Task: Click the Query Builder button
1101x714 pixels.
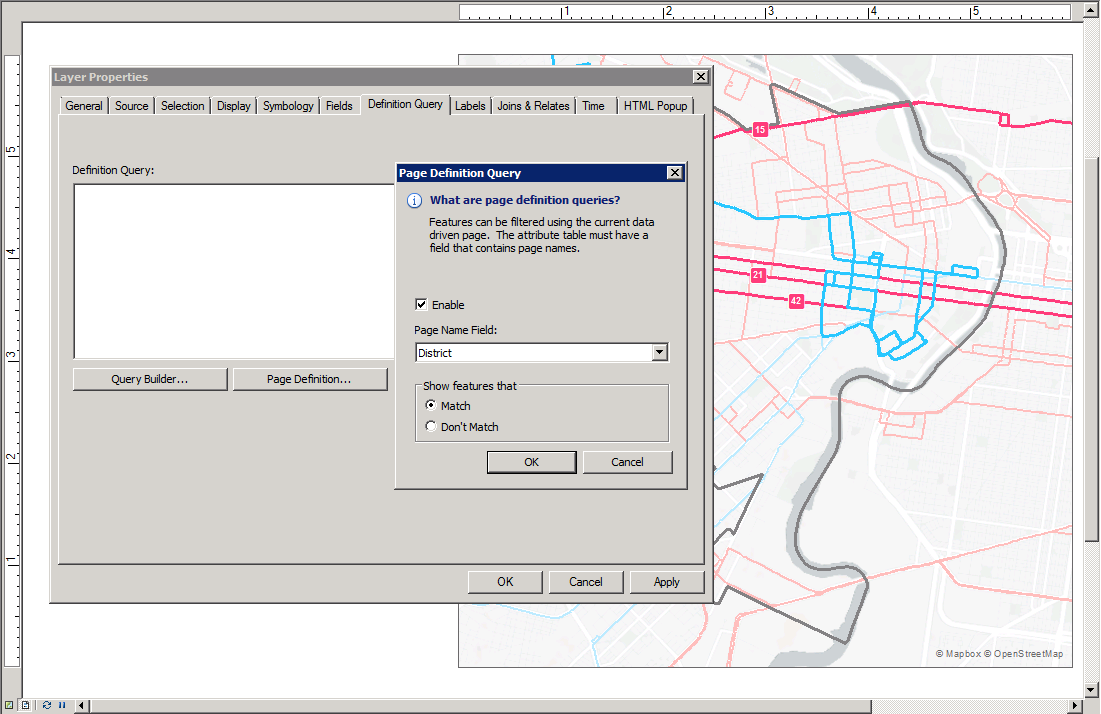Action: (x=150, y=379)
